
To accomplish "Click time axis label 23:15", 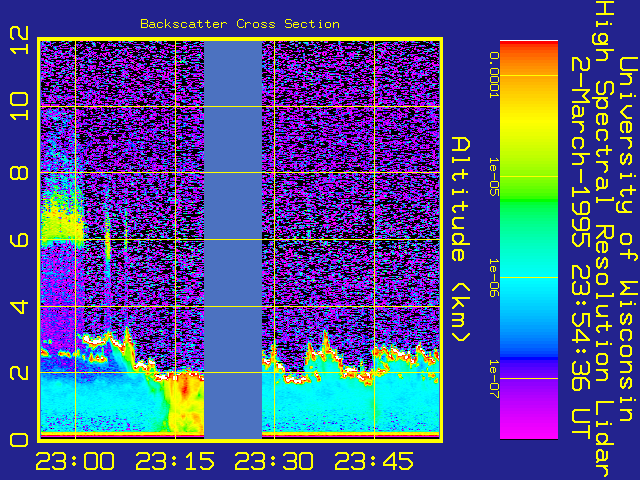I will click(175, 461).
